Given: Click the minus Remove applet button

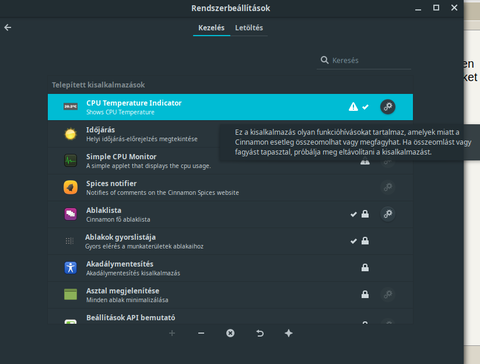Looking at the screenshot, I should (x=201, y=333).
